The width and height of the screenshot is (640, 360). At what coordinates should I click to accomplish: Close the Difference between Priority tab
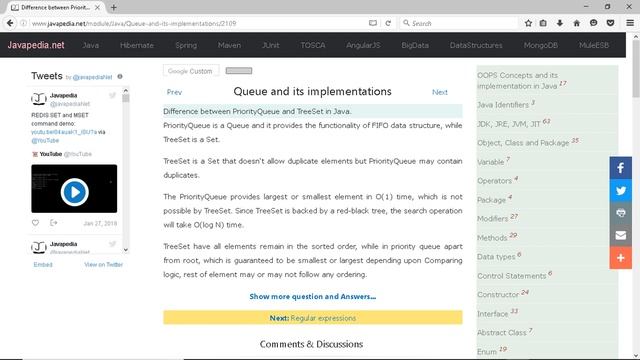[97, 7]
